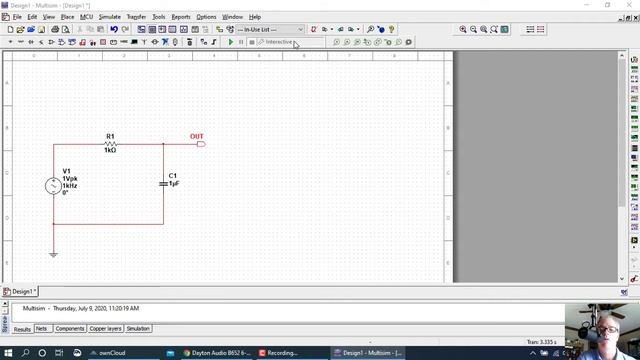Image resolution: width=640 pixels, height=360 pixels.
Task: Open the Options menu
Action: (x=206, y=17)
